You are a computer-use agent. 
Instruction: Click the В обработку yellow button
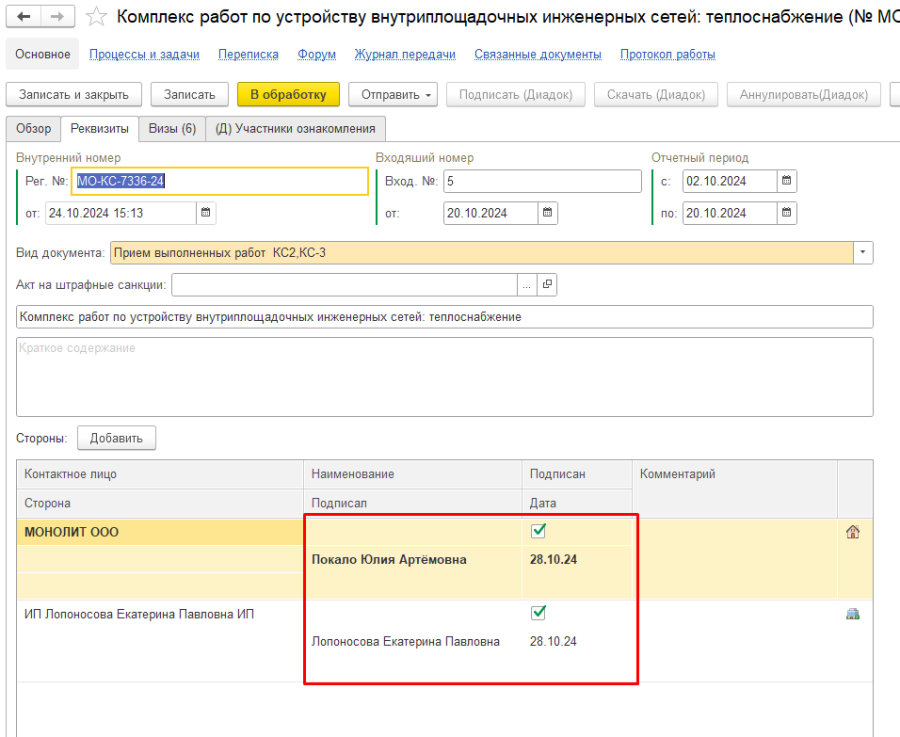288,95
